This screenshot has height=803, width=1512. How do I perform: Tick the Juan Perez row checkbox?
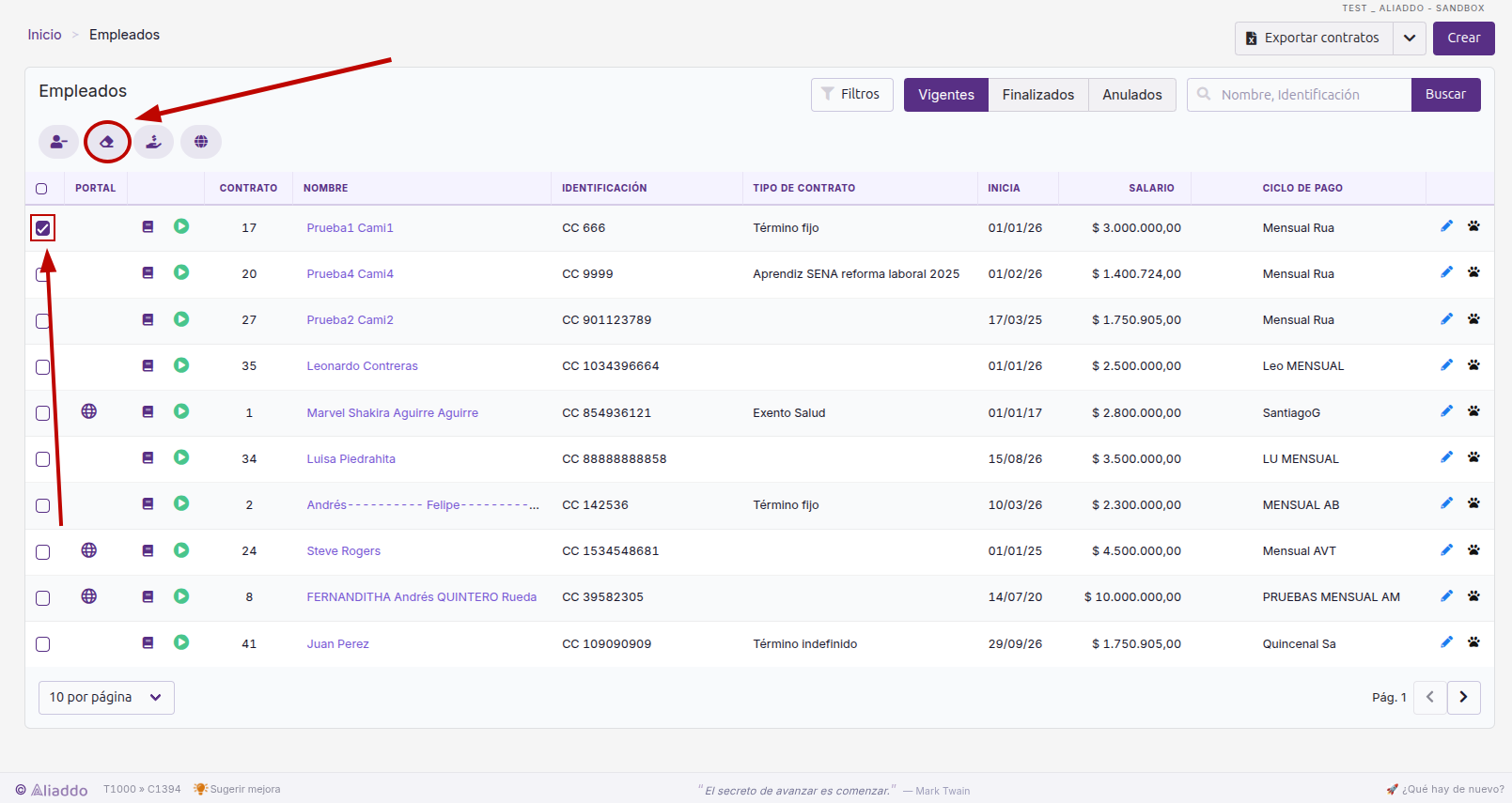(43, 644)
